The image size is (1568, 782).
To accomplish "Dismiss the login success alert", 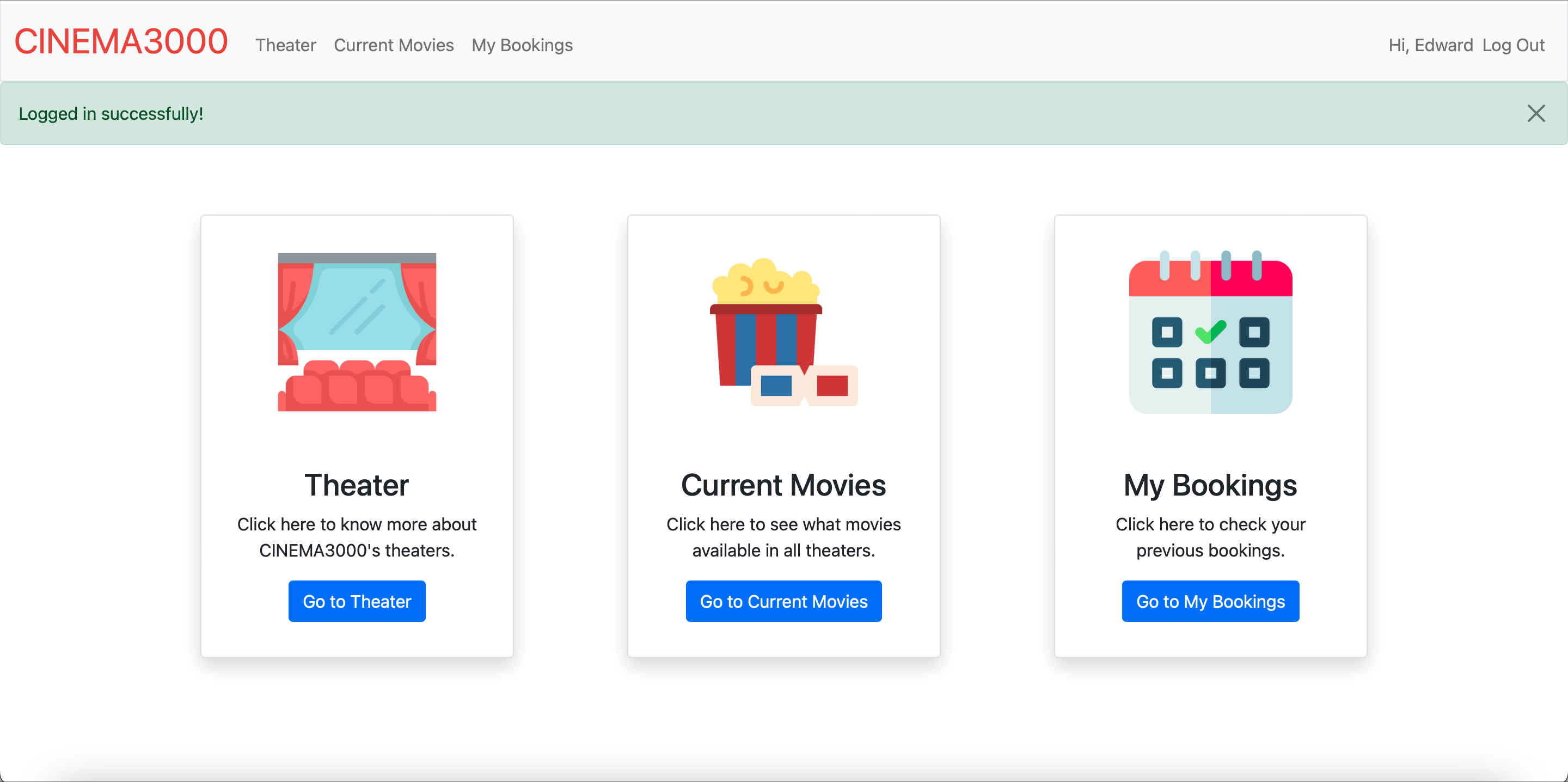I will tap(1535, 113).
